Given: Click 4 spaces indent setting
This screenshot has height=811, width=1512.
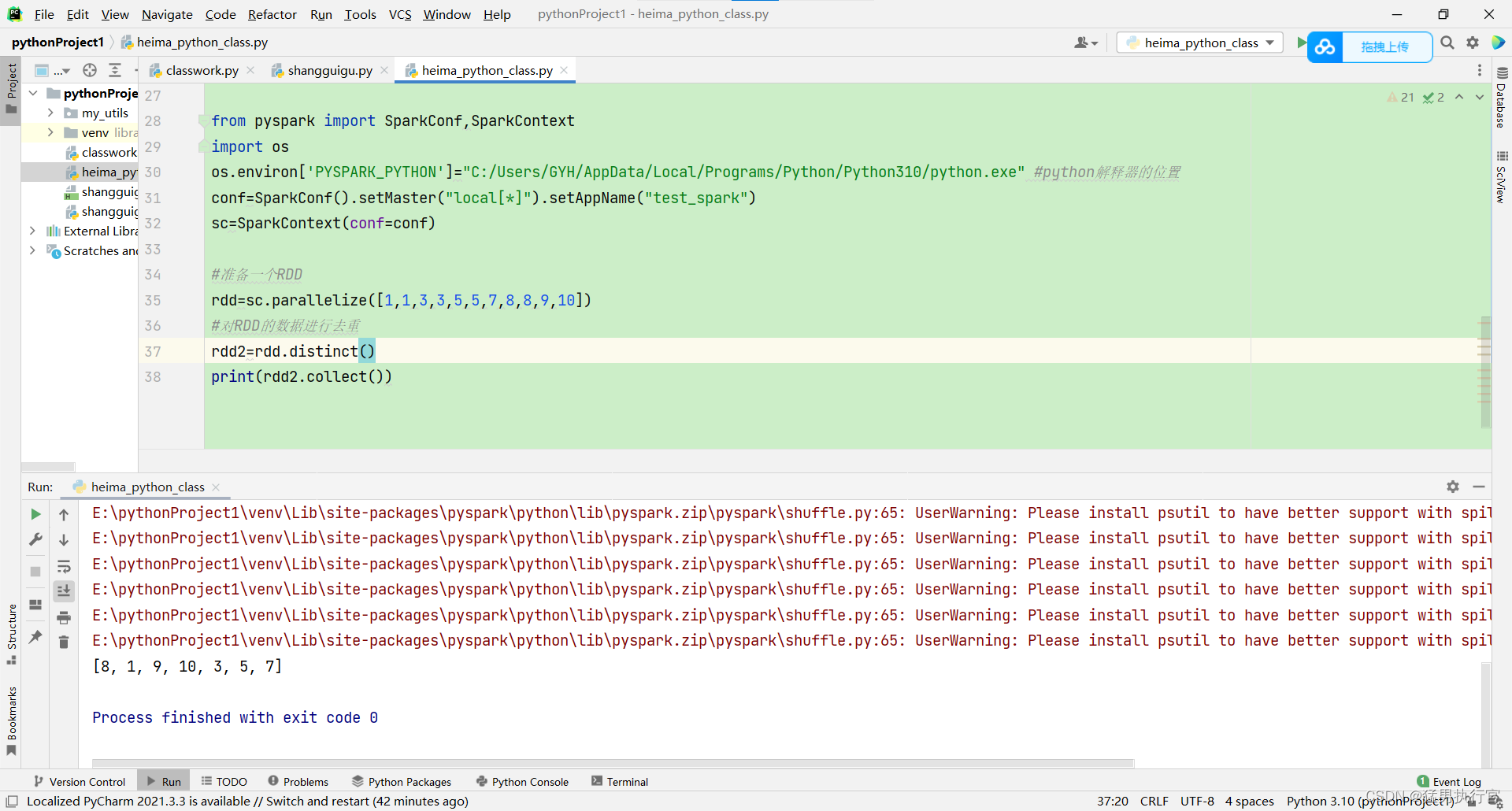Looking at the screenshot, I should (1249, 801).
